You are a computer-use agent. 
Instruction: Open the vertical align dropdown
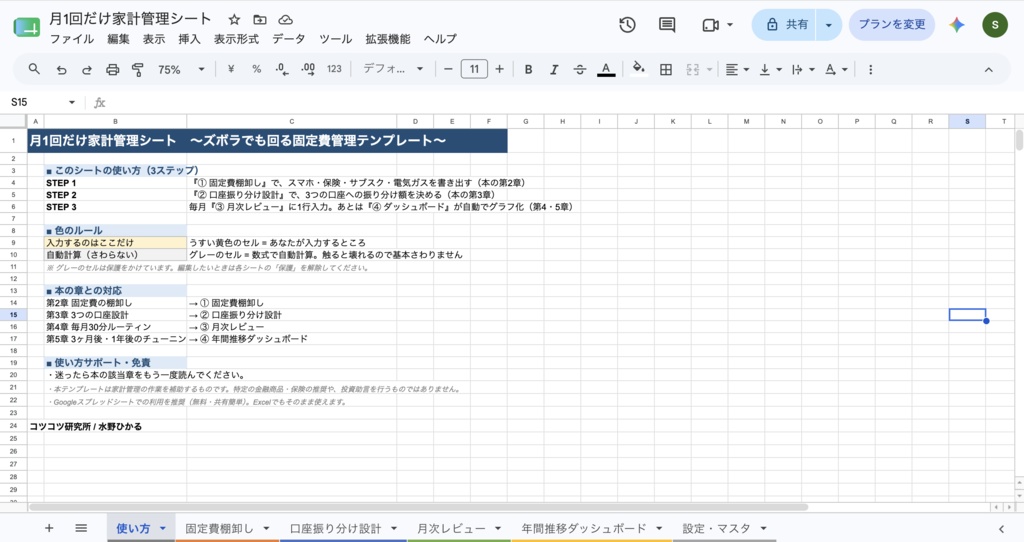click(771, 69)
